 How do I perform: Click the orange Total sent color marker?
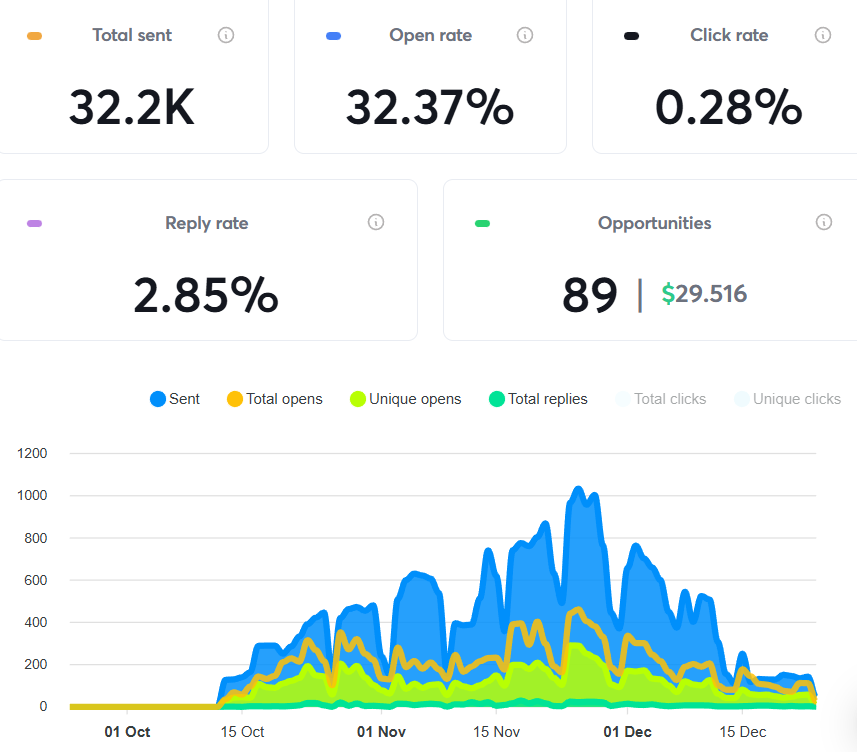[x=34, y=36]
